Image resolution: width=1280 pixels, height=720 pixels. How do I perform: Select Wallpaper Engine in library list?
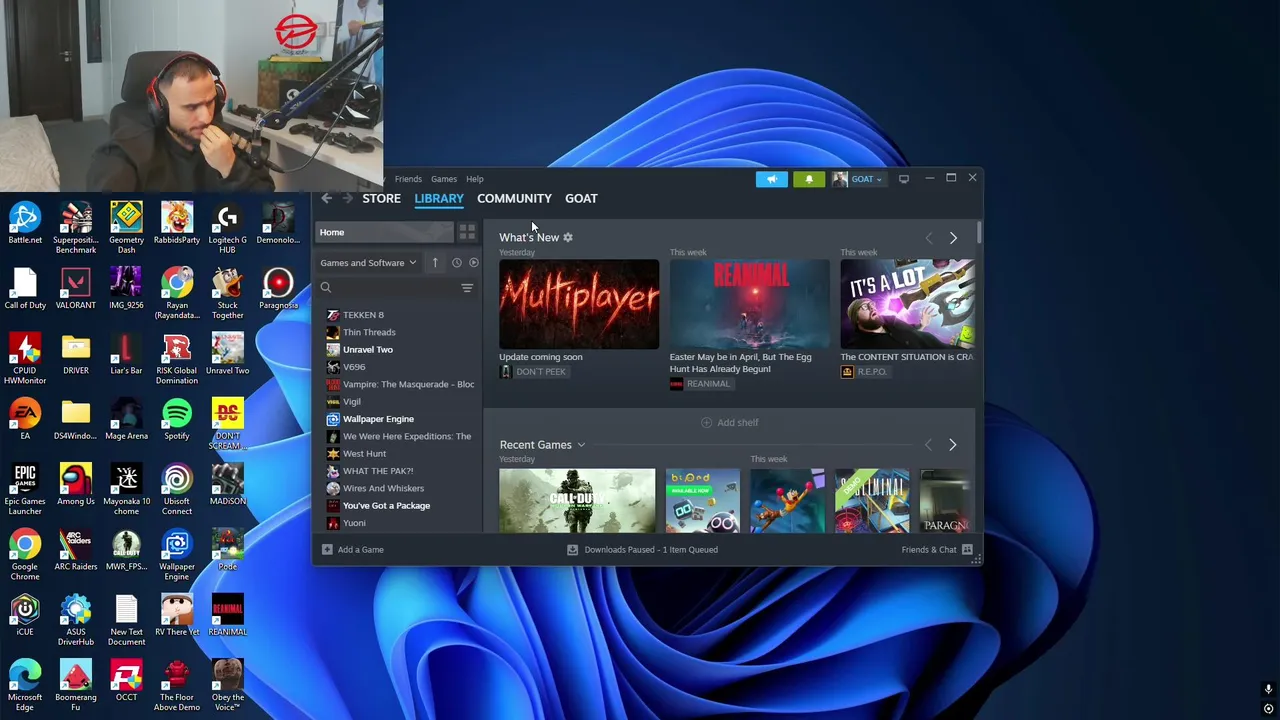point(399,419)
